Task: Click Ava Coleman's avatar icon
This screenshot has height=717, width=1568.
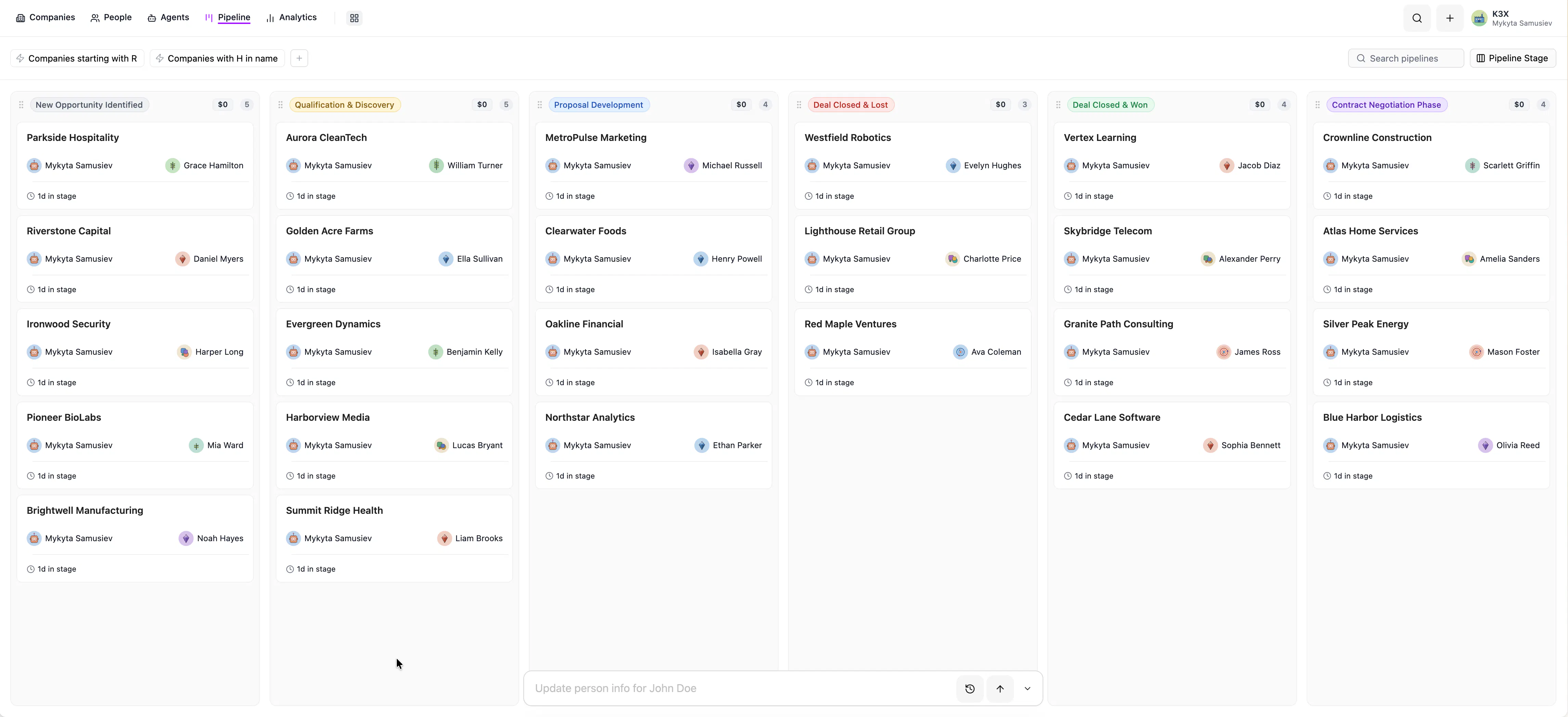Action: point(961,352)
